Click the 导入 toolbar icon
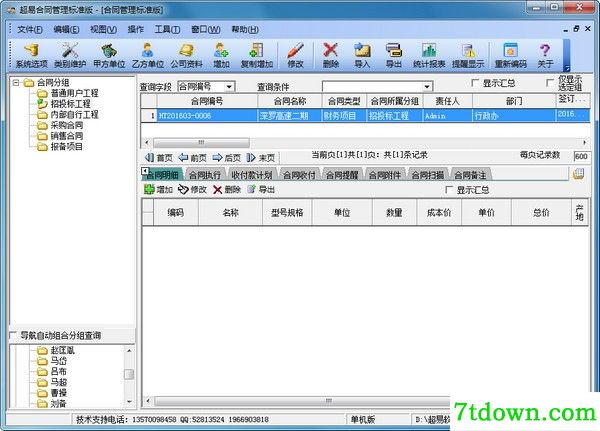 coord(362,56)
